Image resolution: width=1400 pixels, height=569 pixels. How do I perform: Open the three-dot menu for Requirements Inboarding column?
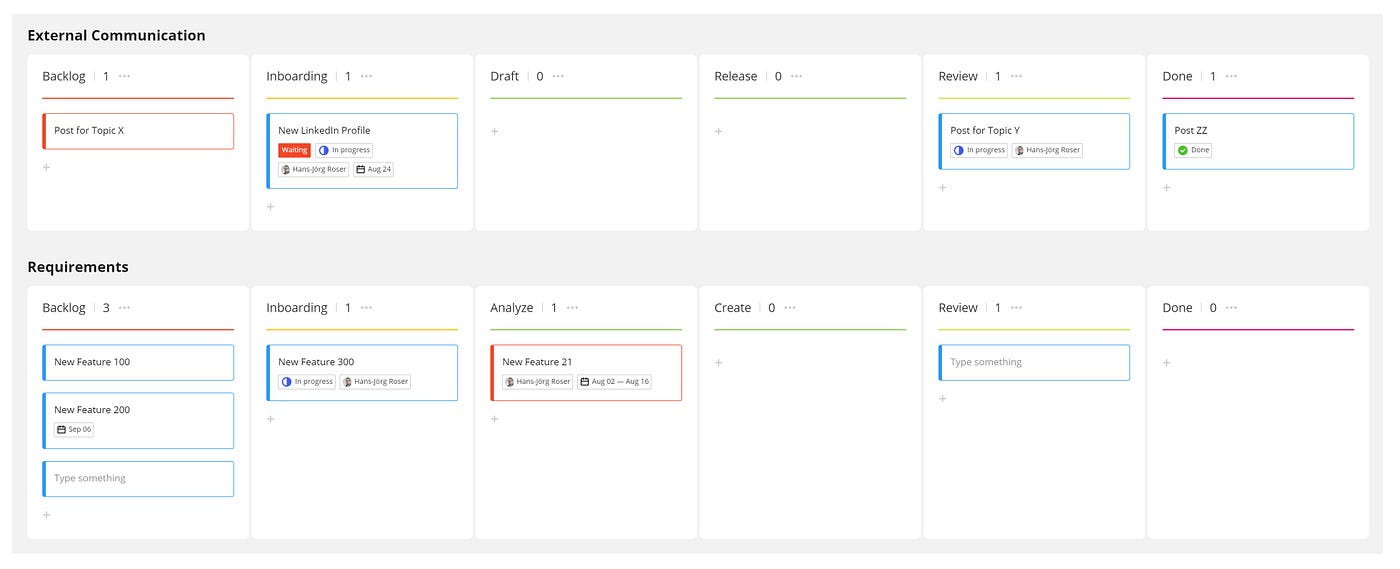[366, 308]
